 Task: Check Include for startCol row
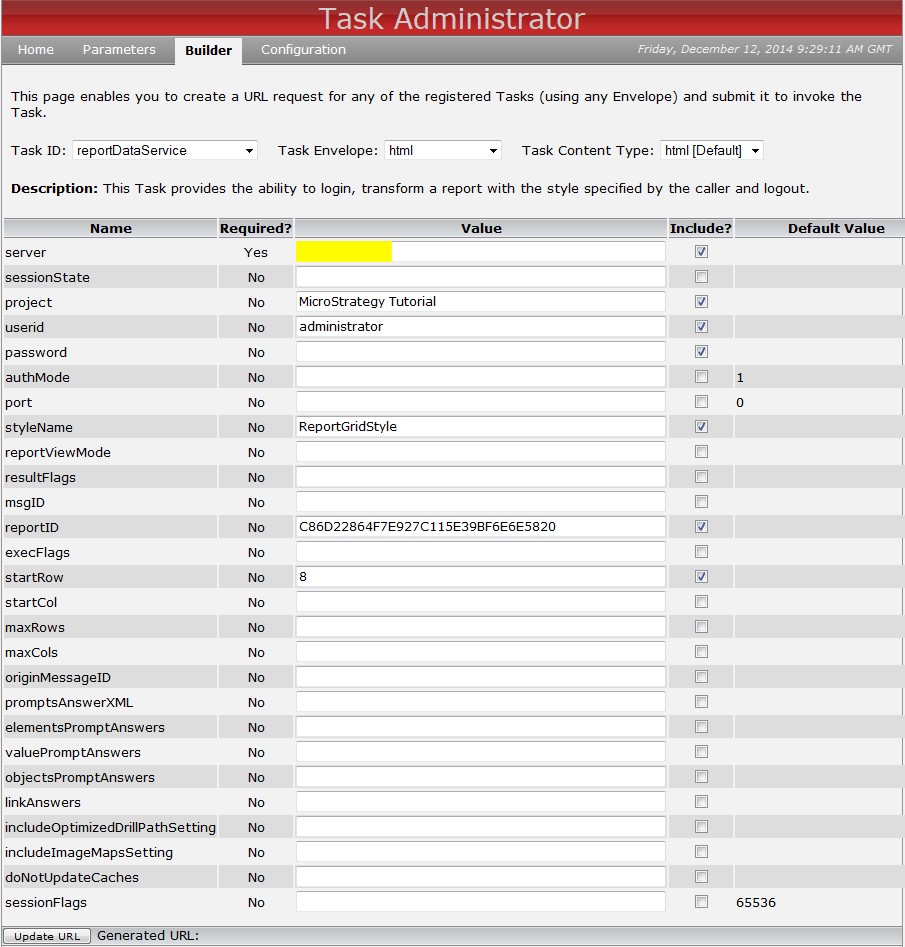(x=701, y=602)
